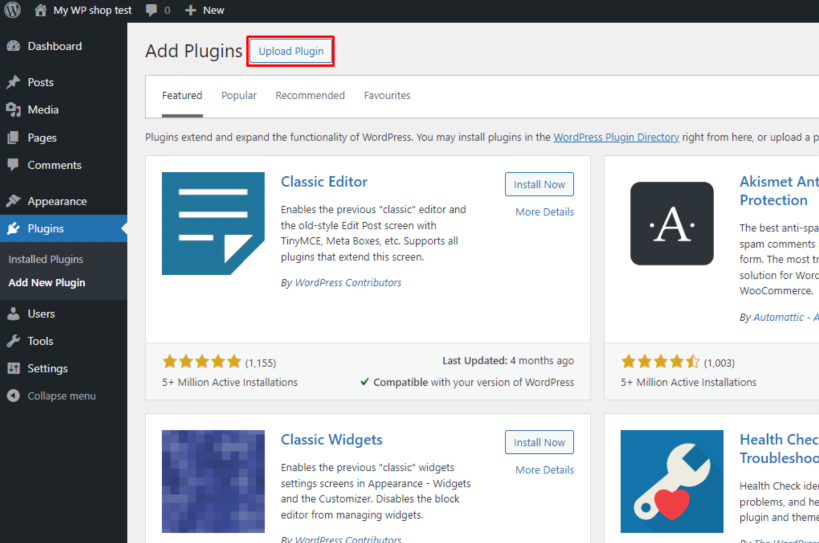Open Dashboard from the sidebar

(54, 46)
